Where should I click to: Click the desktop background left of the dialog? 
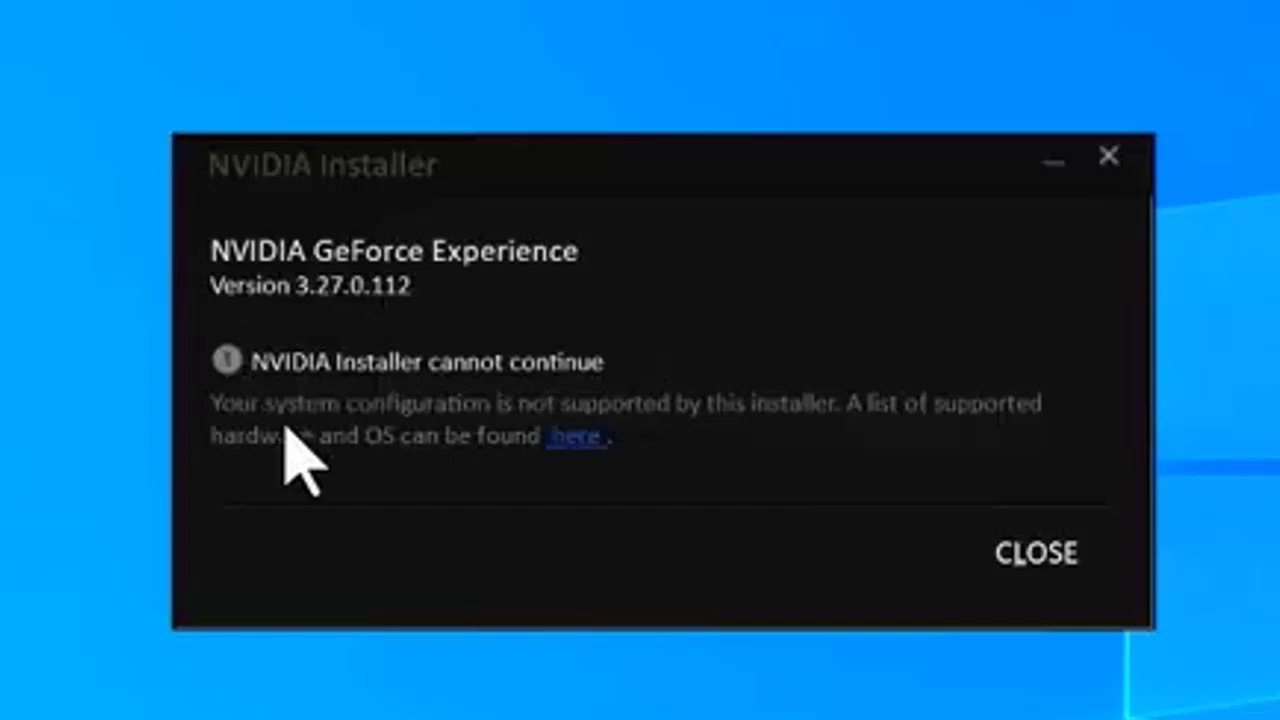point(85,380)
